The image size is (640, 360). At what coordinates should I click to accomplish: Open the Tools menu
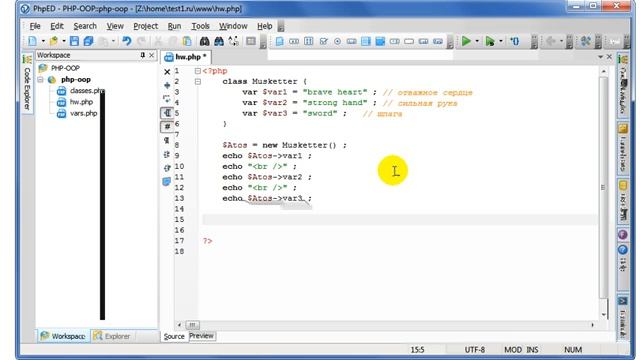pyautogui.click(x=200, y=26)
